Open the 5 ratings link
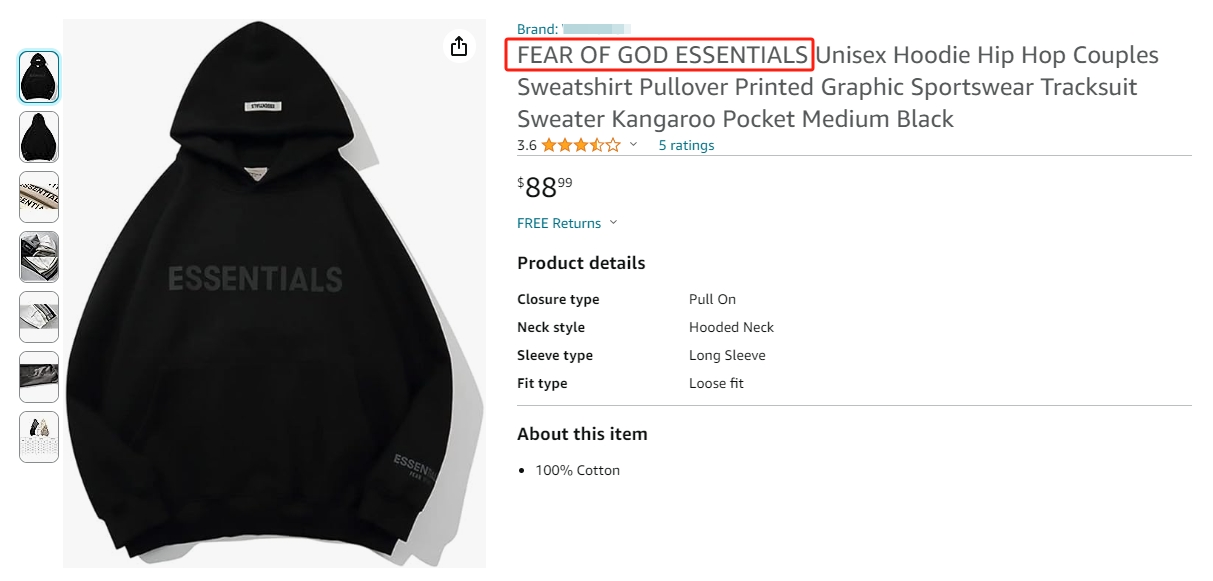Image resolution: width=1213 pixels, height=581 pixels. (686, 145)
